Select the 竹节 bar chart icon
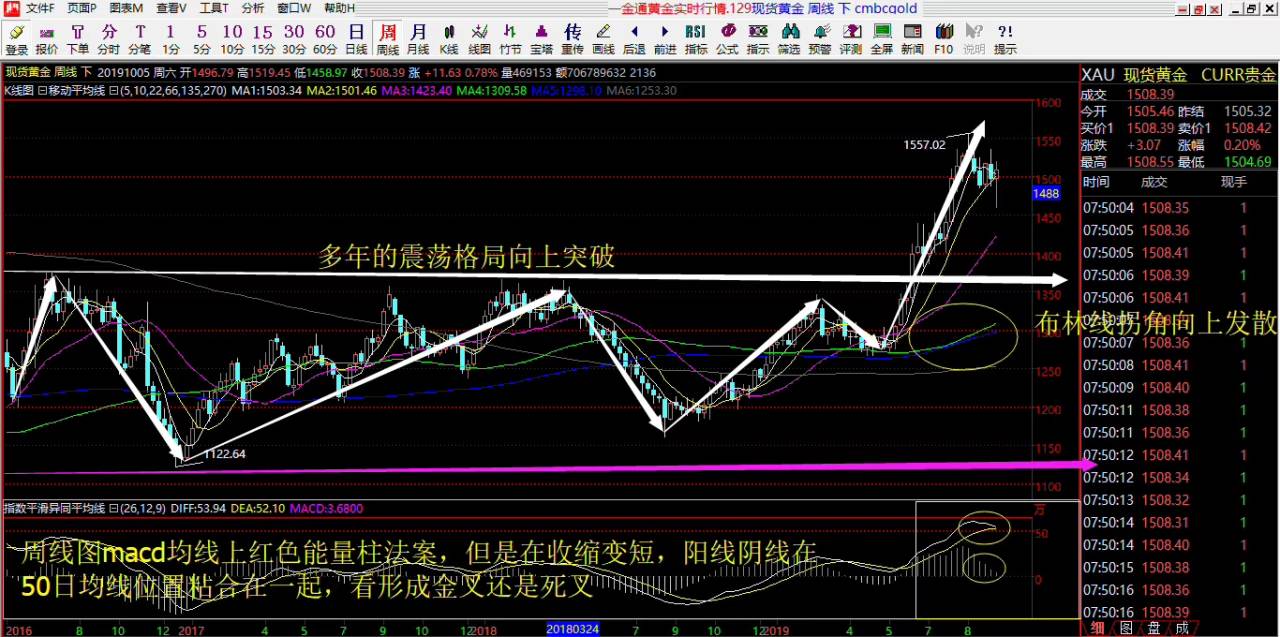This screenshot has width=1280, height=637. [x=511, y=39]
